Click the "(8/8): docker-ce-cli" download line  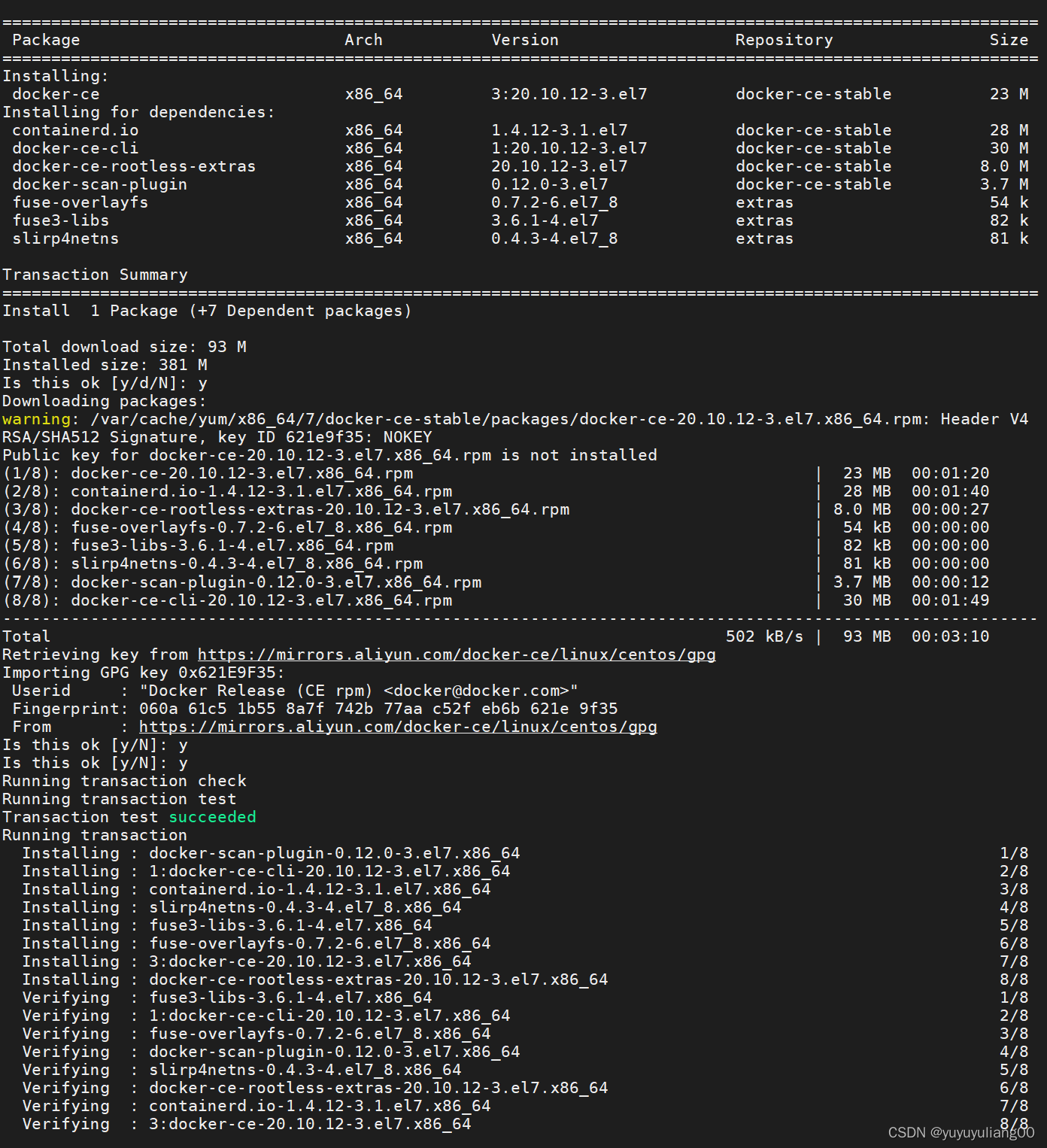(496, 600)
